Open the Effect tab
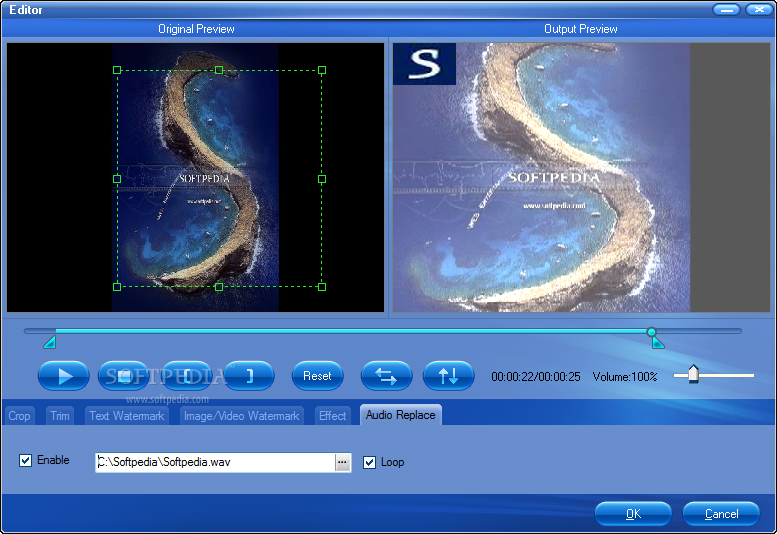Viewport: 777px width, 534px height. [333, 416]
